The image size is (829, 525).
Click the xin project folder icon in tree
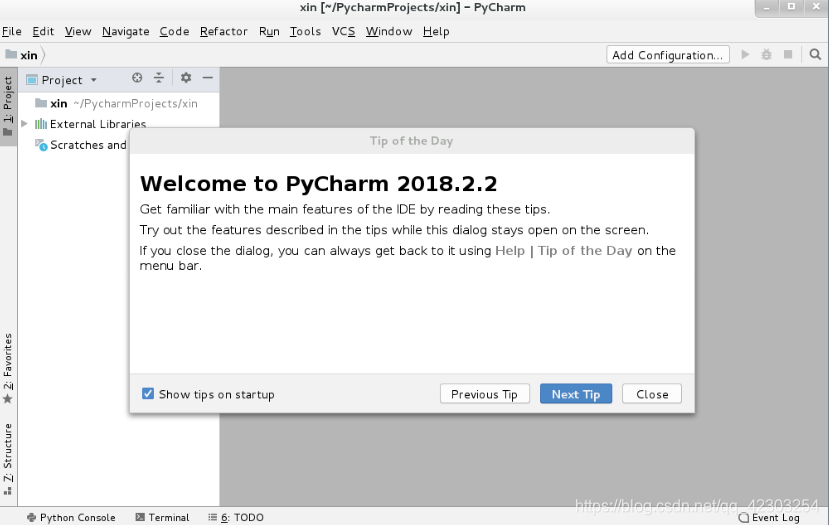[x=41, y=103]
